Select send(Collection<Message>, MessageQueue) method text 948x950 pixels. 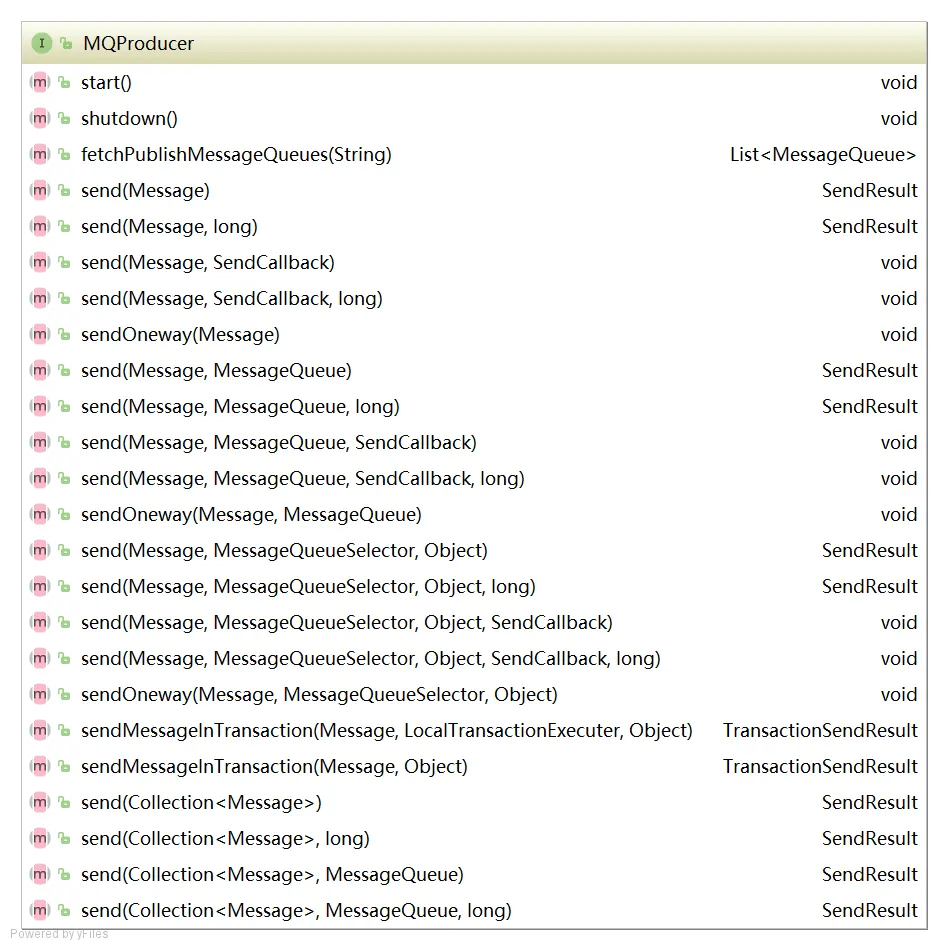273,874
